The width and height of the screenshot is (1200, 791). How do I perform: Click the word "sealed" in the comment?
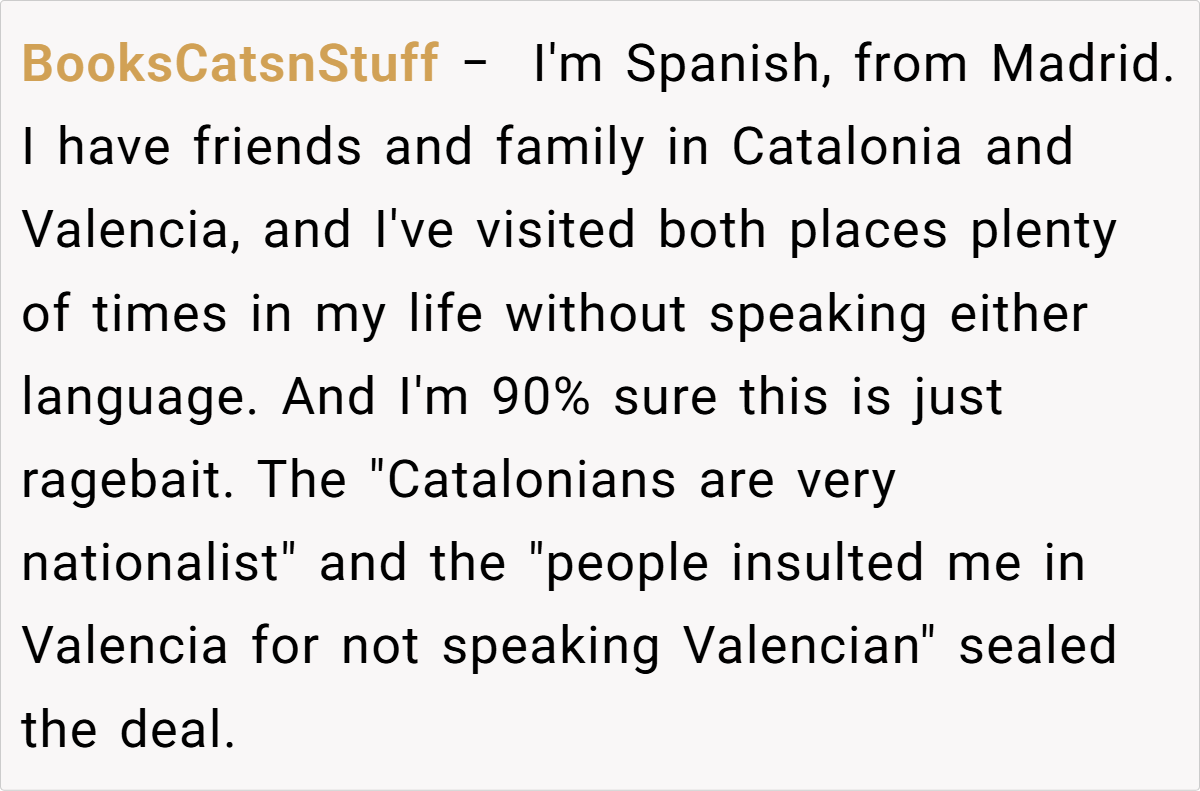(1037, 646)
